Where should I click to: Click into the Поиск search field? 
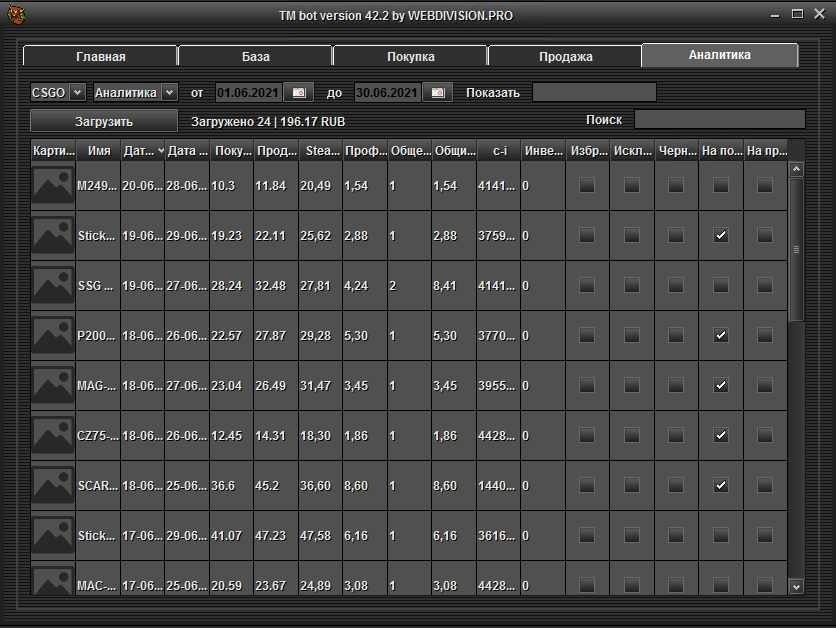(719, 120)
